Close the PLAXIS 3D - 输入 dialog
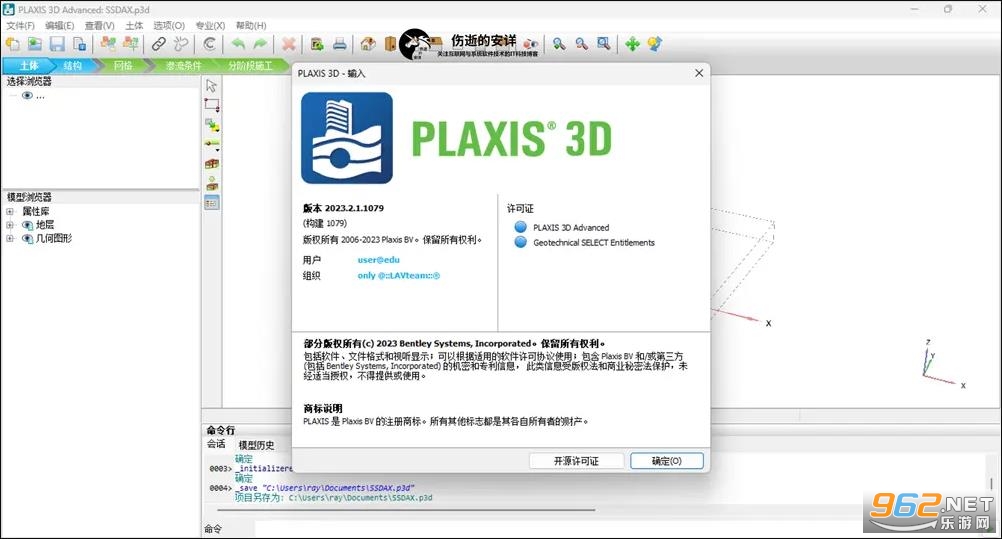This screenshot has width=1002, height=539. point(699,74)
